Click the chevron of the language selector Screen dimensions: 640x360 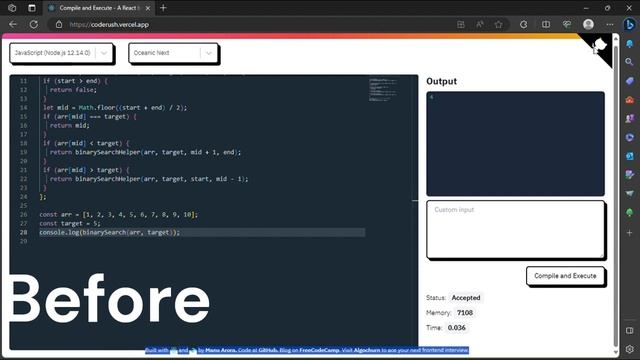[104, 53]
